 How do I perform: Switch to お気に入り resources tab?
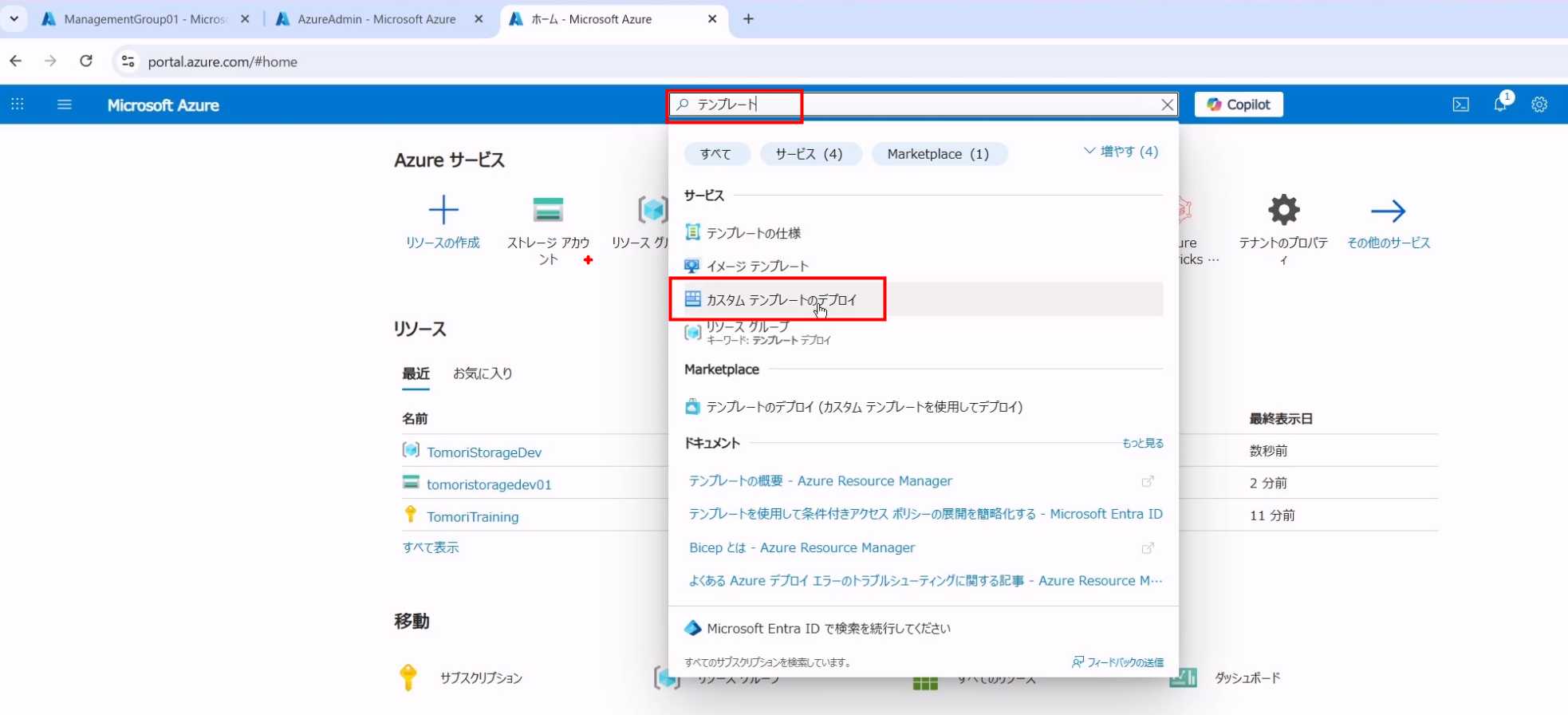coord(483,373)
